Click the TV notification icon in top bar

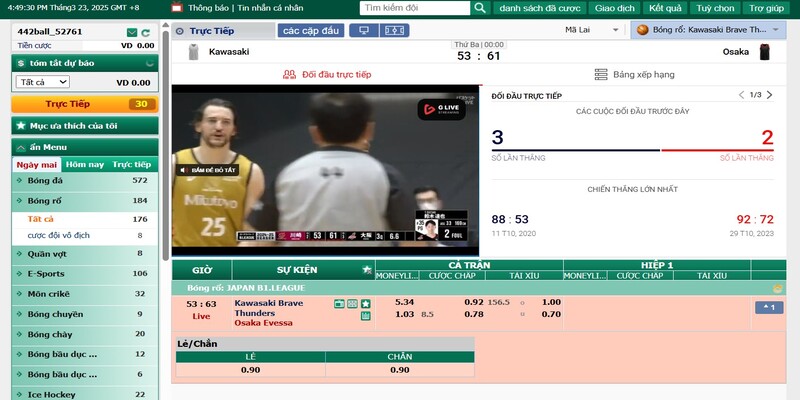coord(177,8)
